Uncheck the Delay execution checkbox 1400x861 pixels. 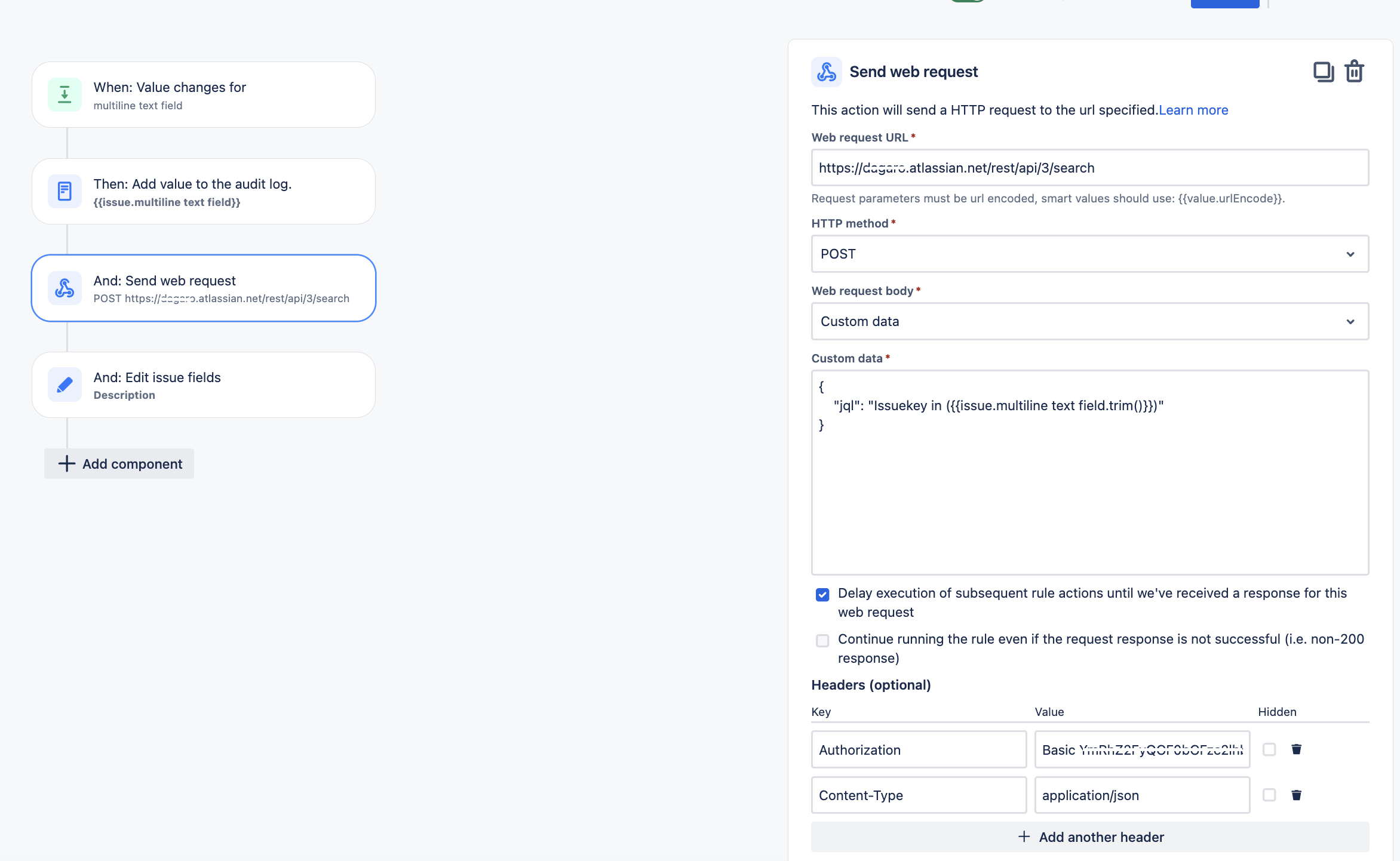[x=822, y=594]
